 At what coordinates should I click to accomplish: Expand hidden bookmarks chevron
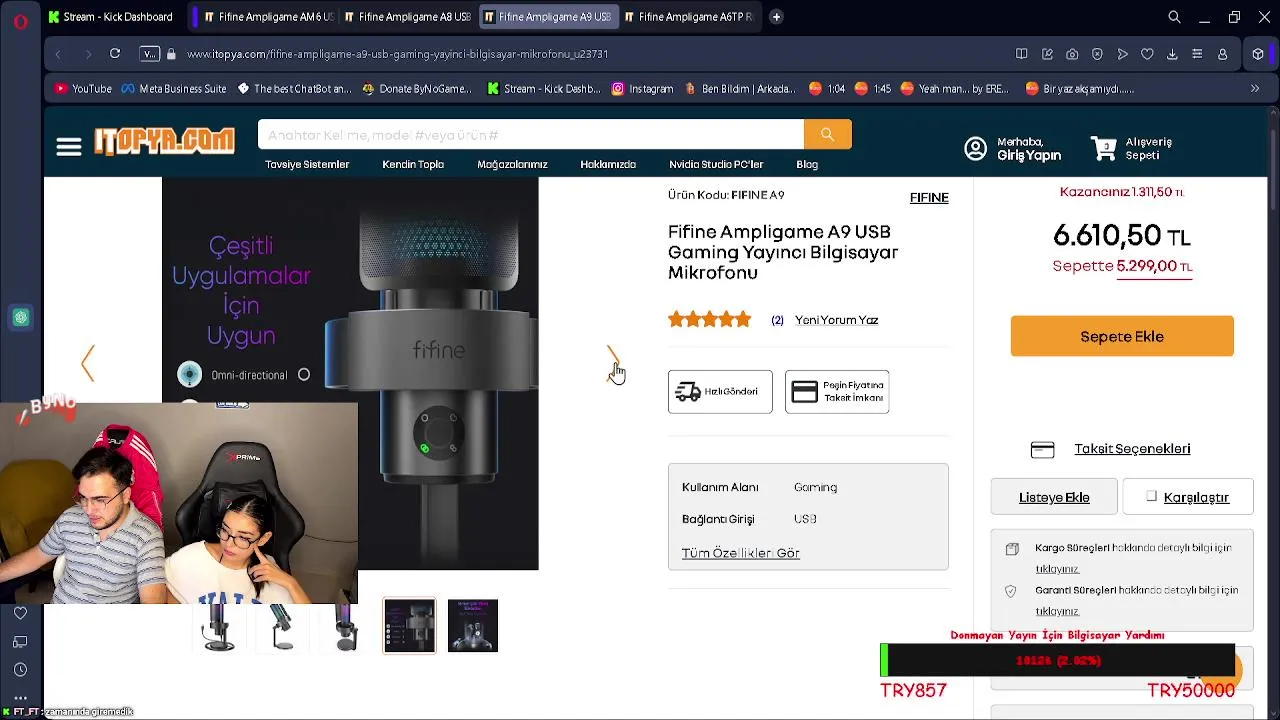[1255, 89]
